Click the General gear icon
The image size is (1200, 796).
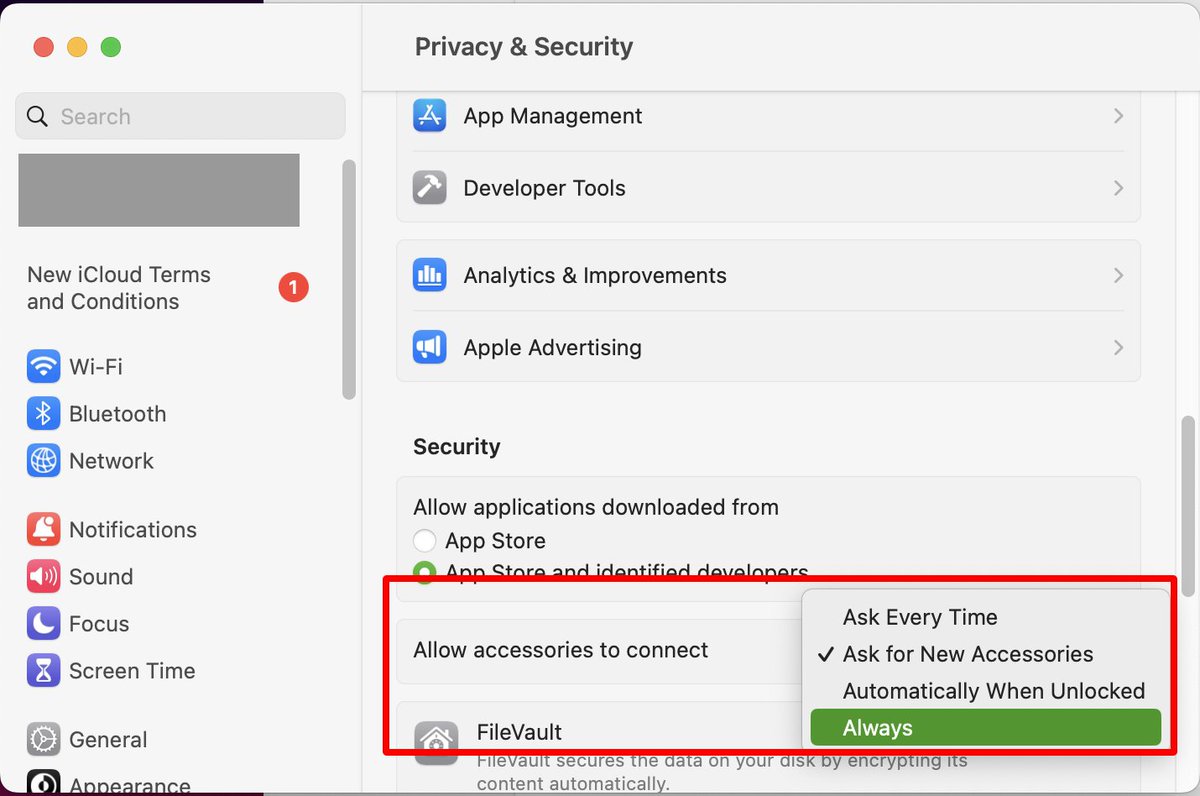[x=43, y=739]
